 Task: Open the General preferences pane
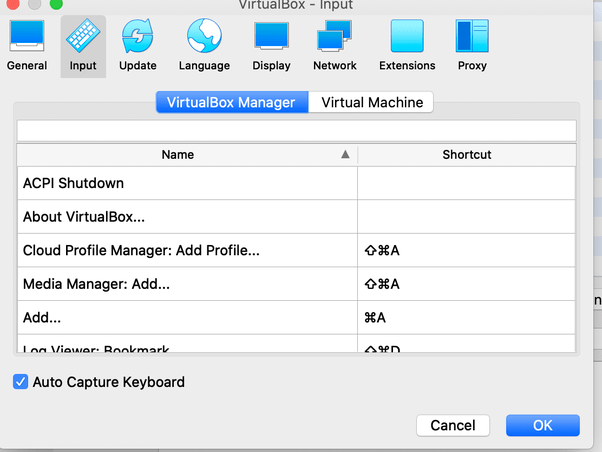[27, 46]
